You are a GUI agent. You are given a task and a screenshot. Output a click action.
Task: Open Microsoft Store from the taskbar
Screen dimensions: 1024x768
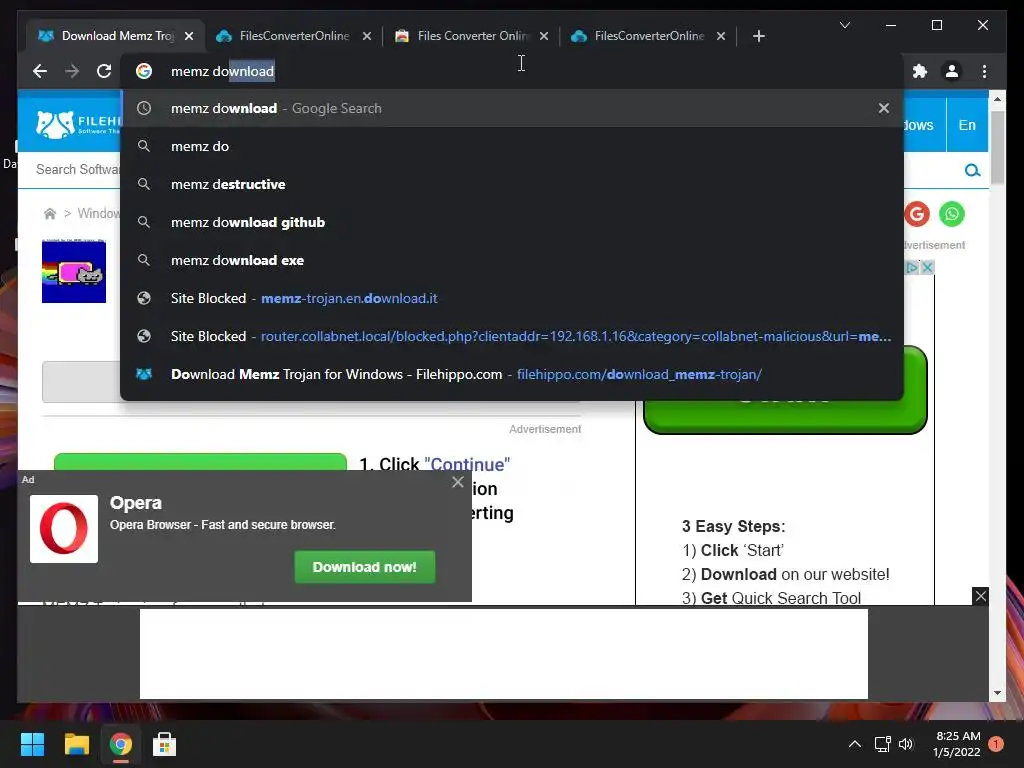click(x=165, y=744)
